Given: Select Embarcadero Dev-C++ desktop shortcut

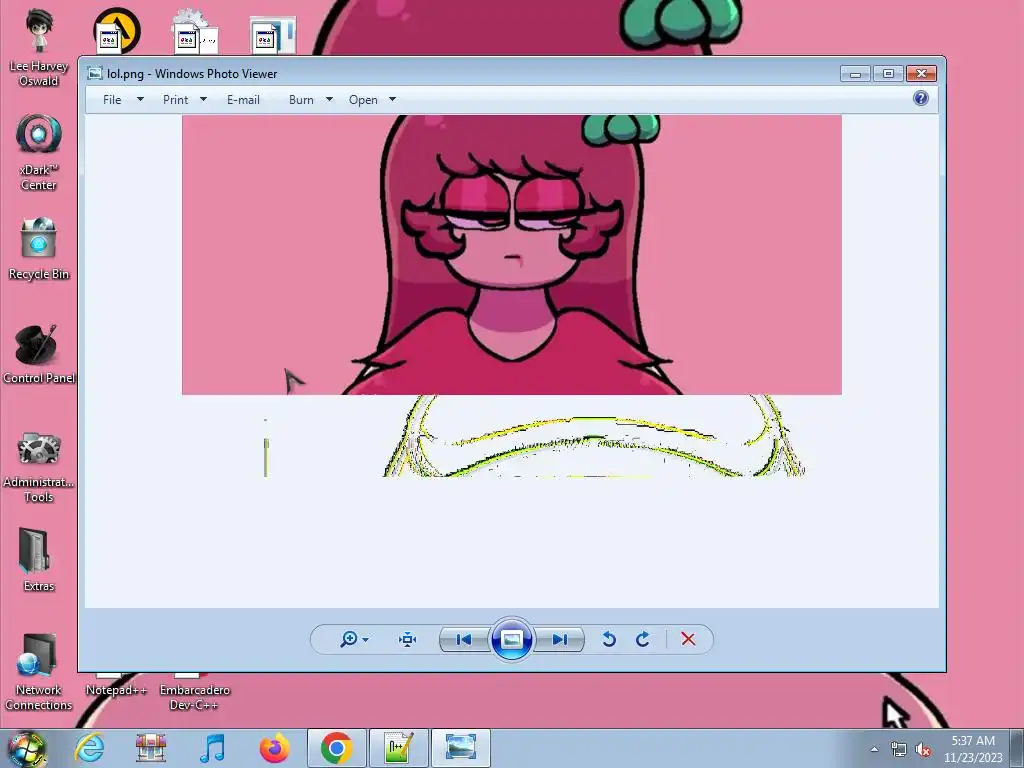Looking at the screenshot, I should click(195, 692).
